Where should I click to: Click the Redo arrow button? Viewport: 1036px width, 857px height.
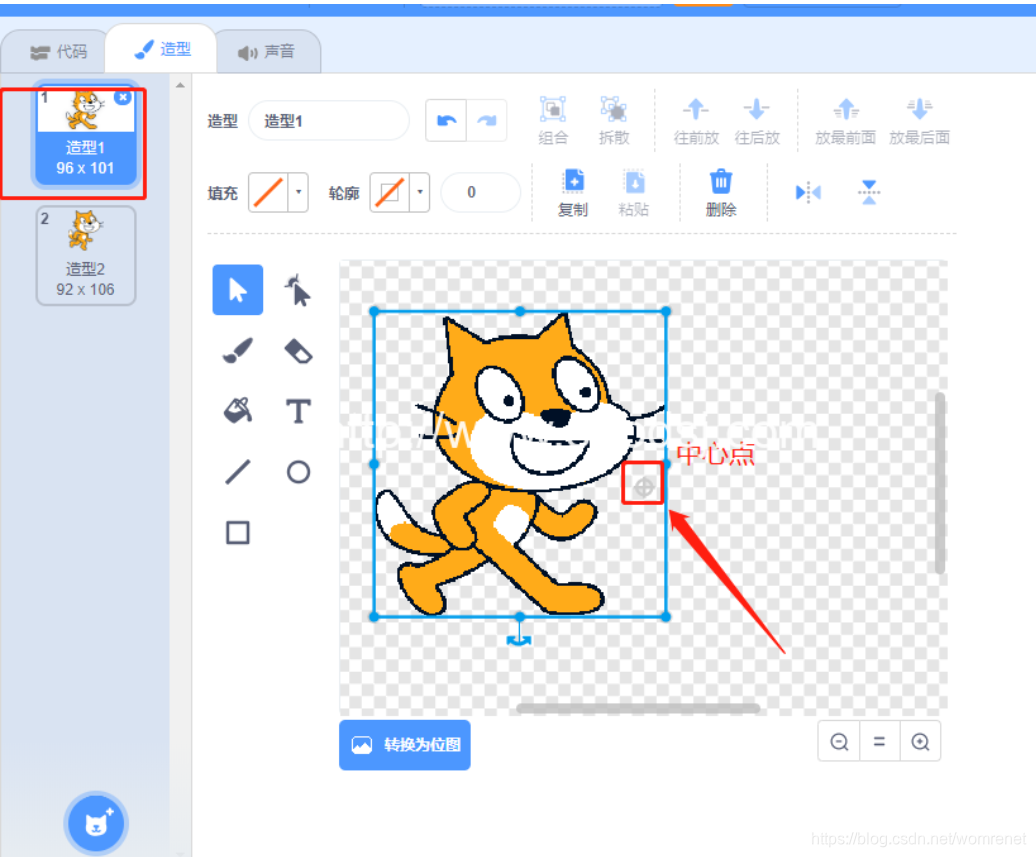click(487, 120)
